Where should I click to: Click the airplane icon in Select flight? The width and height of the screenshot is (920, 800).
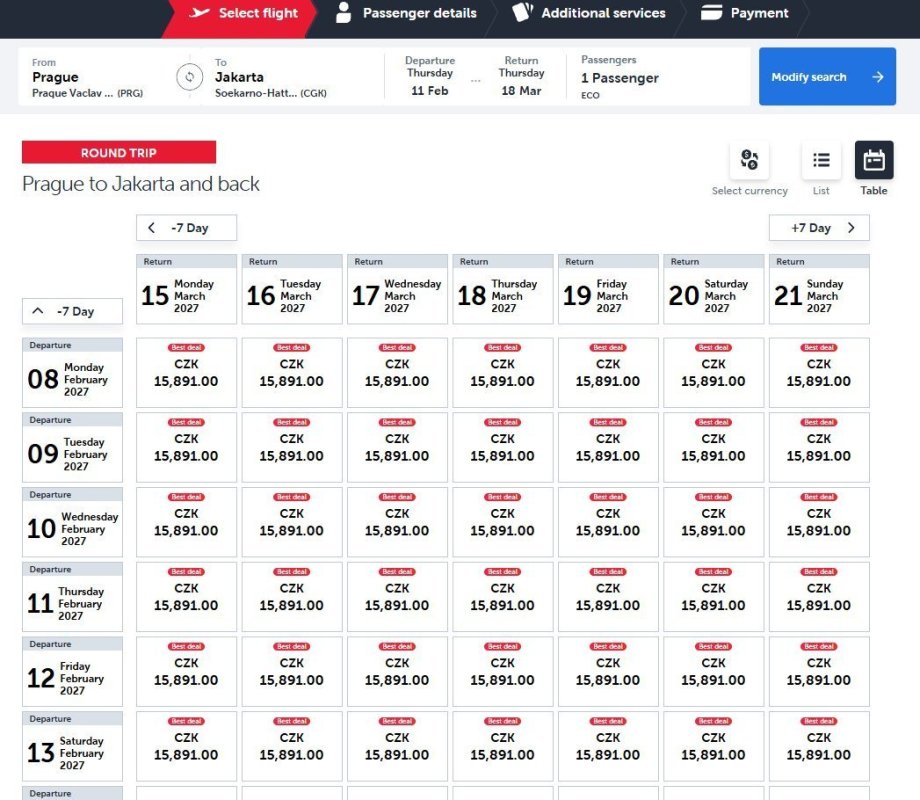199,13
